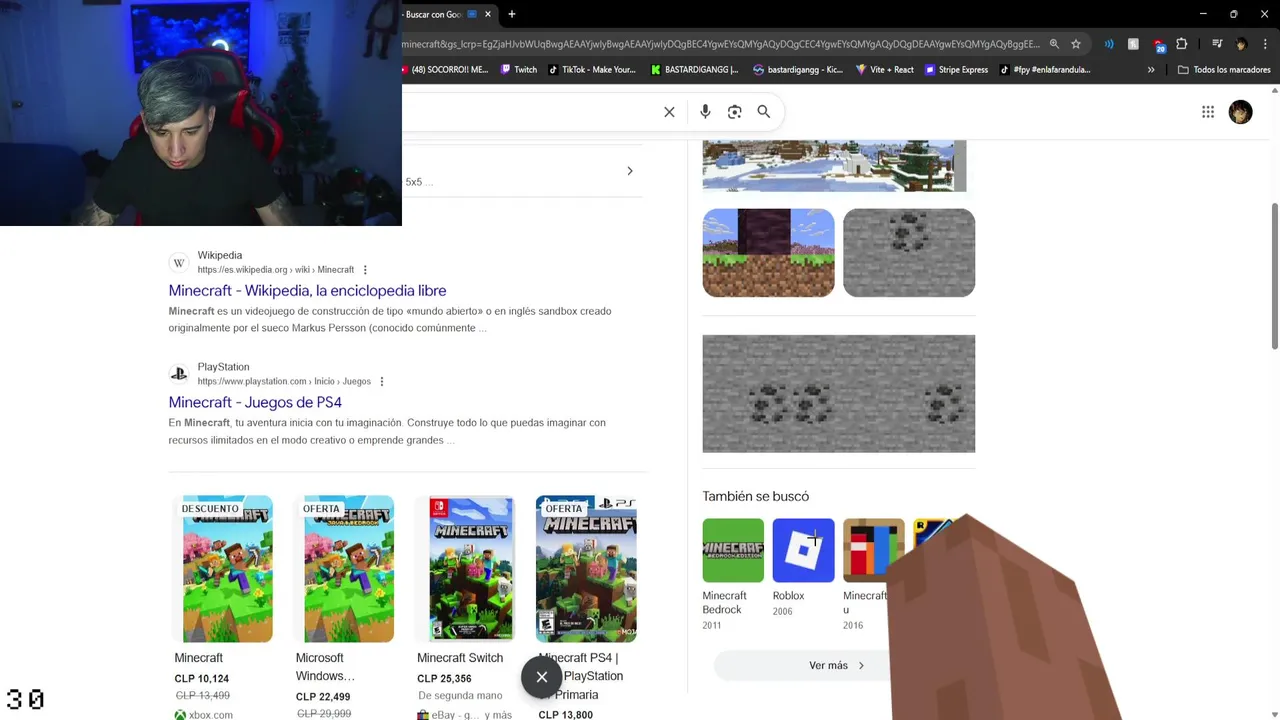Open the PlayStation result options menu
The height and width of the screenshot is (720, 1280).
pyautogui.click(x=382, y=381)
